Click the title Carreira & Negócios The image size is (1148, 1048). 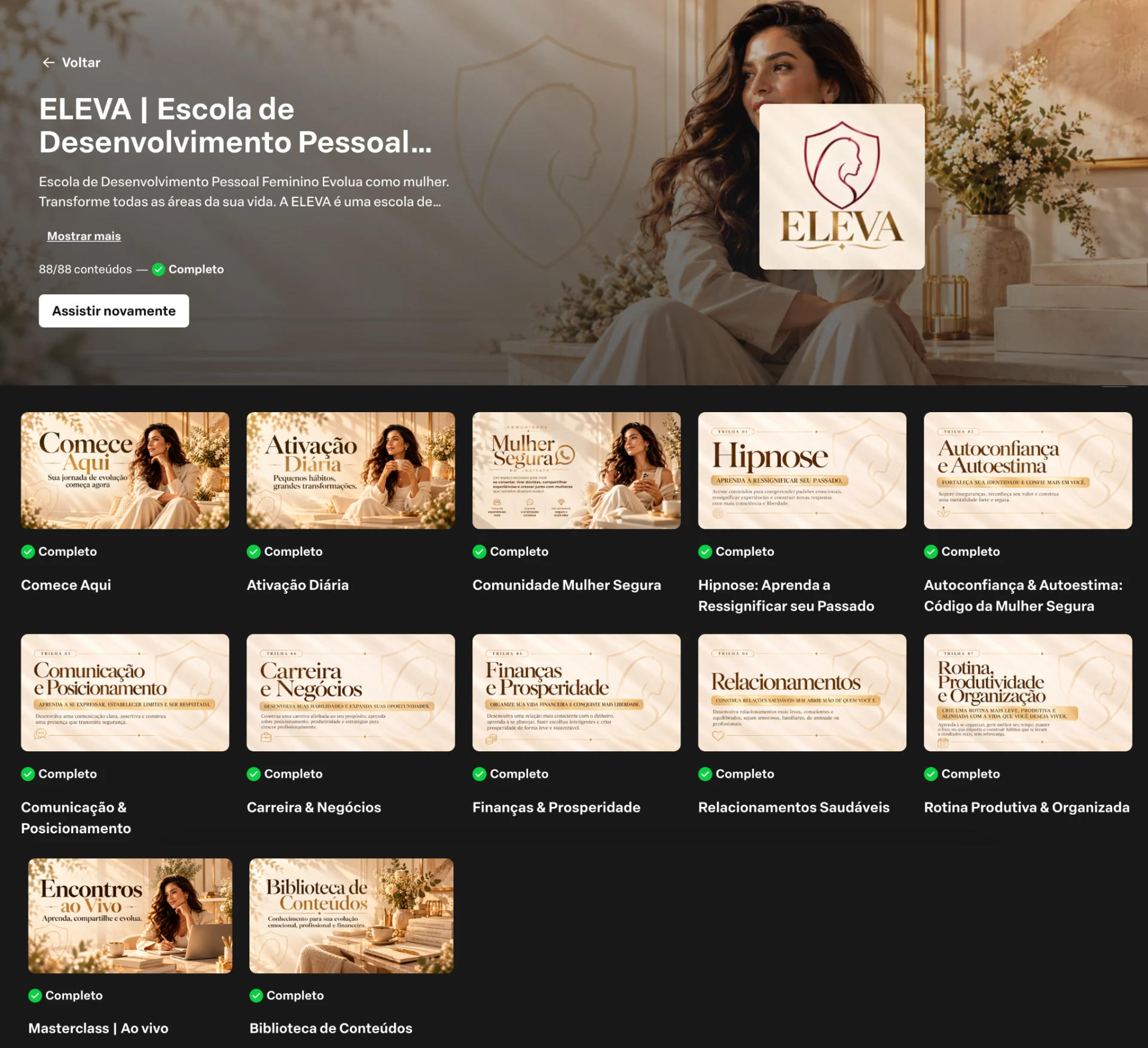pyautogui.click(x=314, y=808)
